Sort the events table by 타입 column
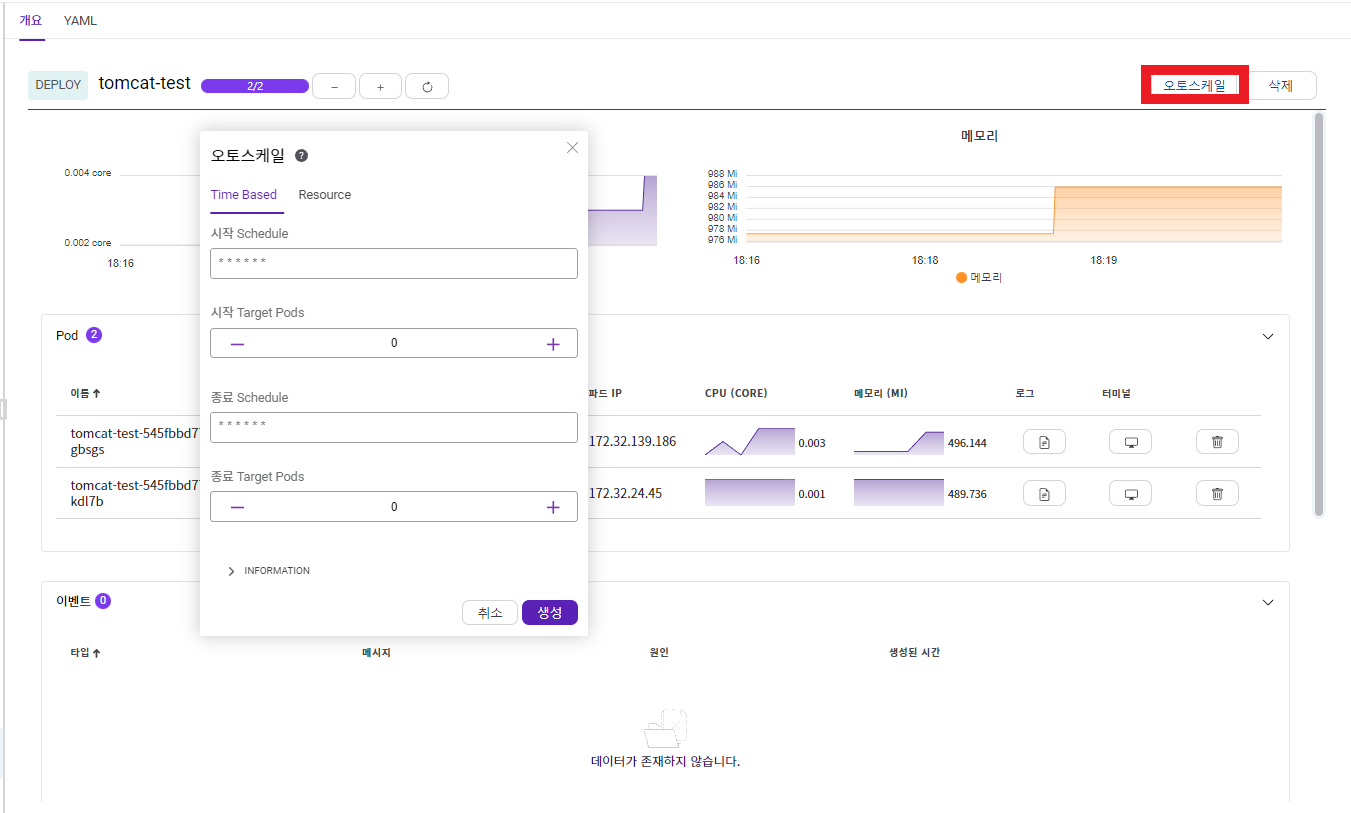 point(85,652)
